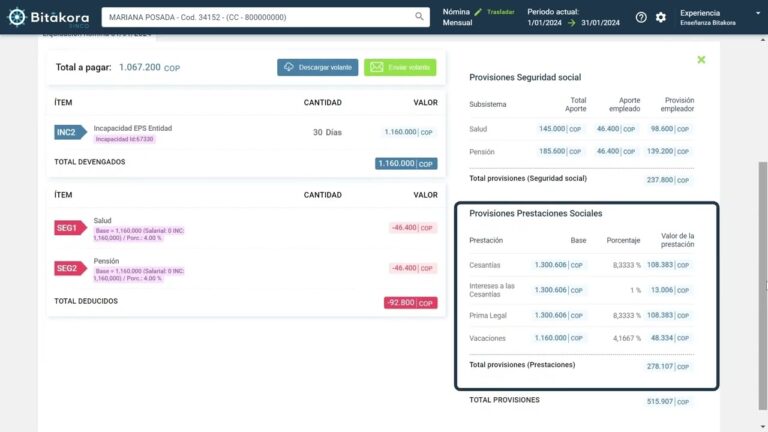
Task: Open the settings gear icon
Action: 661,17
